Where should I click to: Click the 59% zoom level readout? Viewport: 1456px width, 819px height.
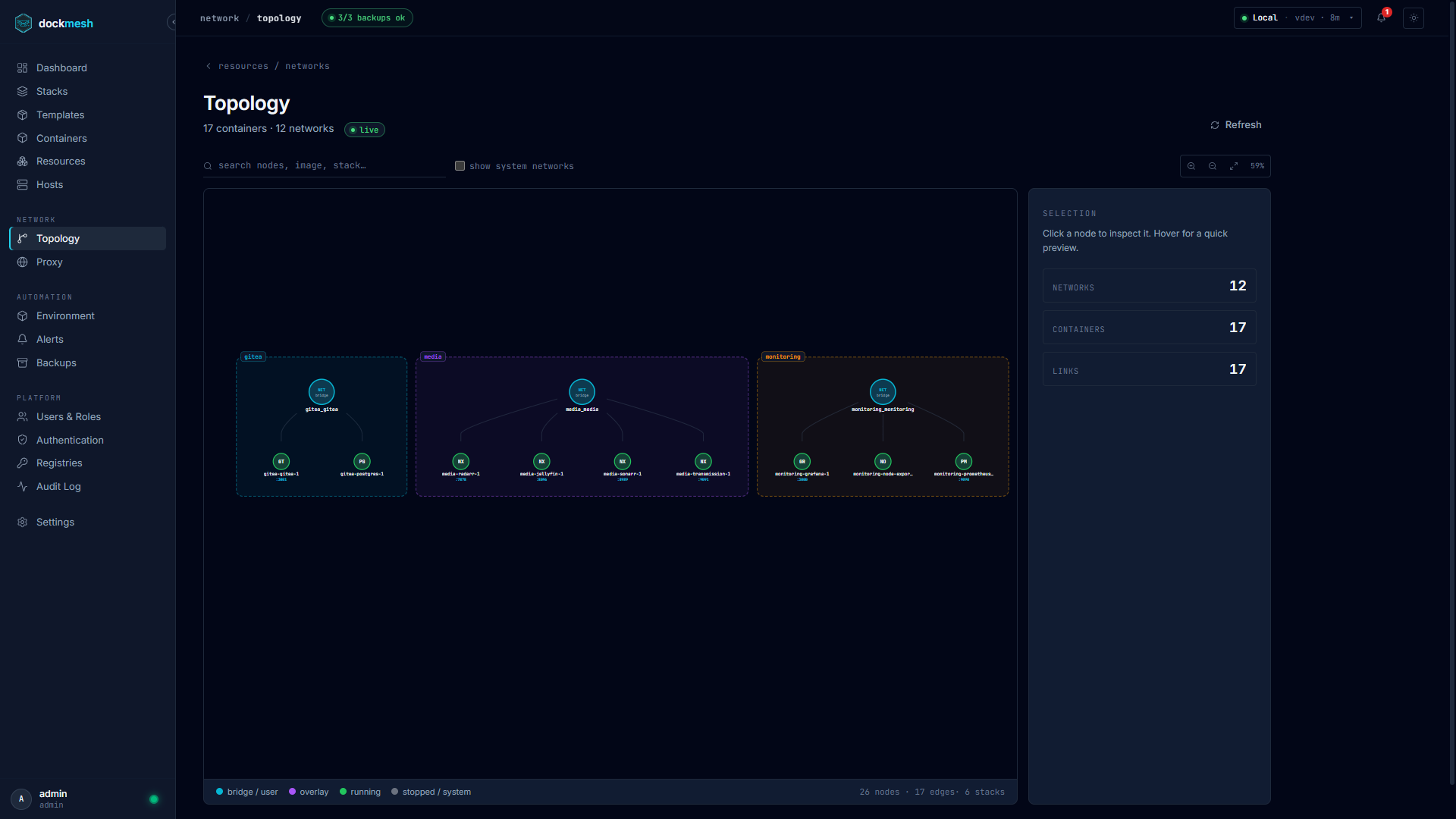pos(1257,166)
